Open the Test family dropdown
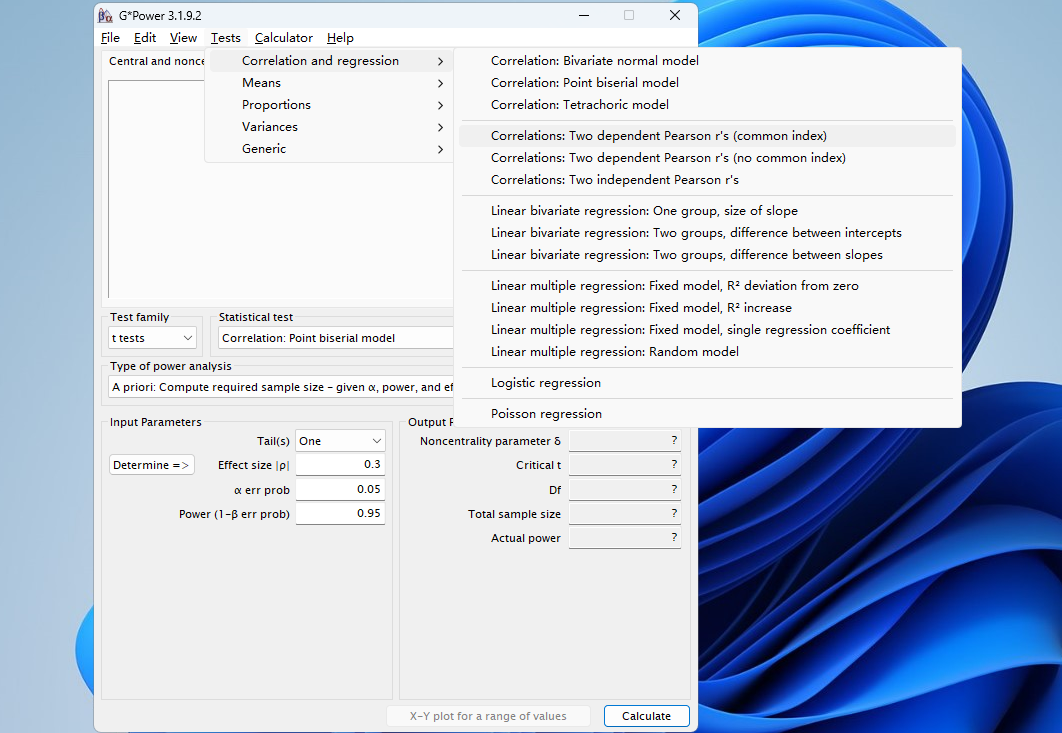 tap(153, 338)
